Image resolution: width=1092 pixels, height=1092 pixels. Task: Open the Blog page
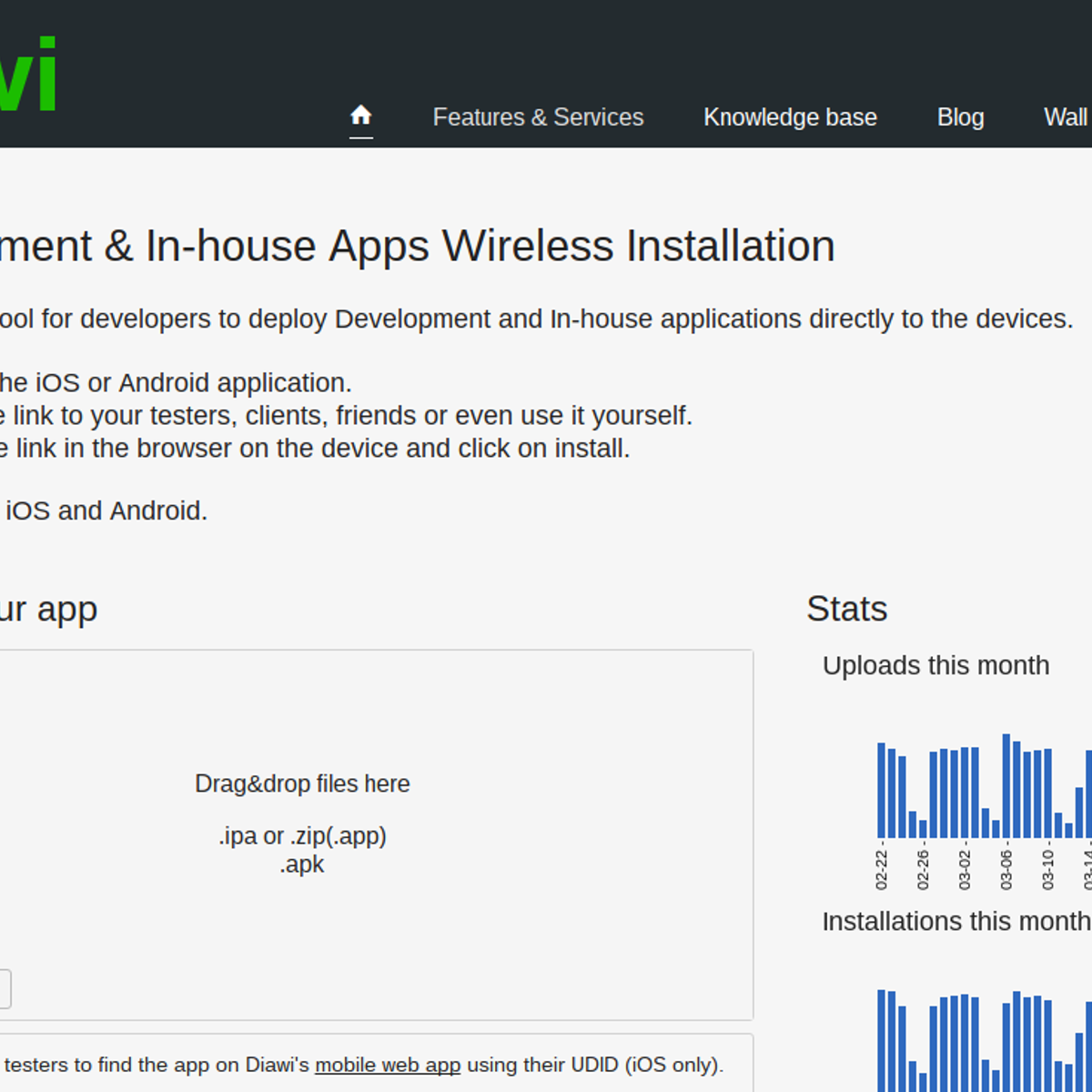[960, 117]
